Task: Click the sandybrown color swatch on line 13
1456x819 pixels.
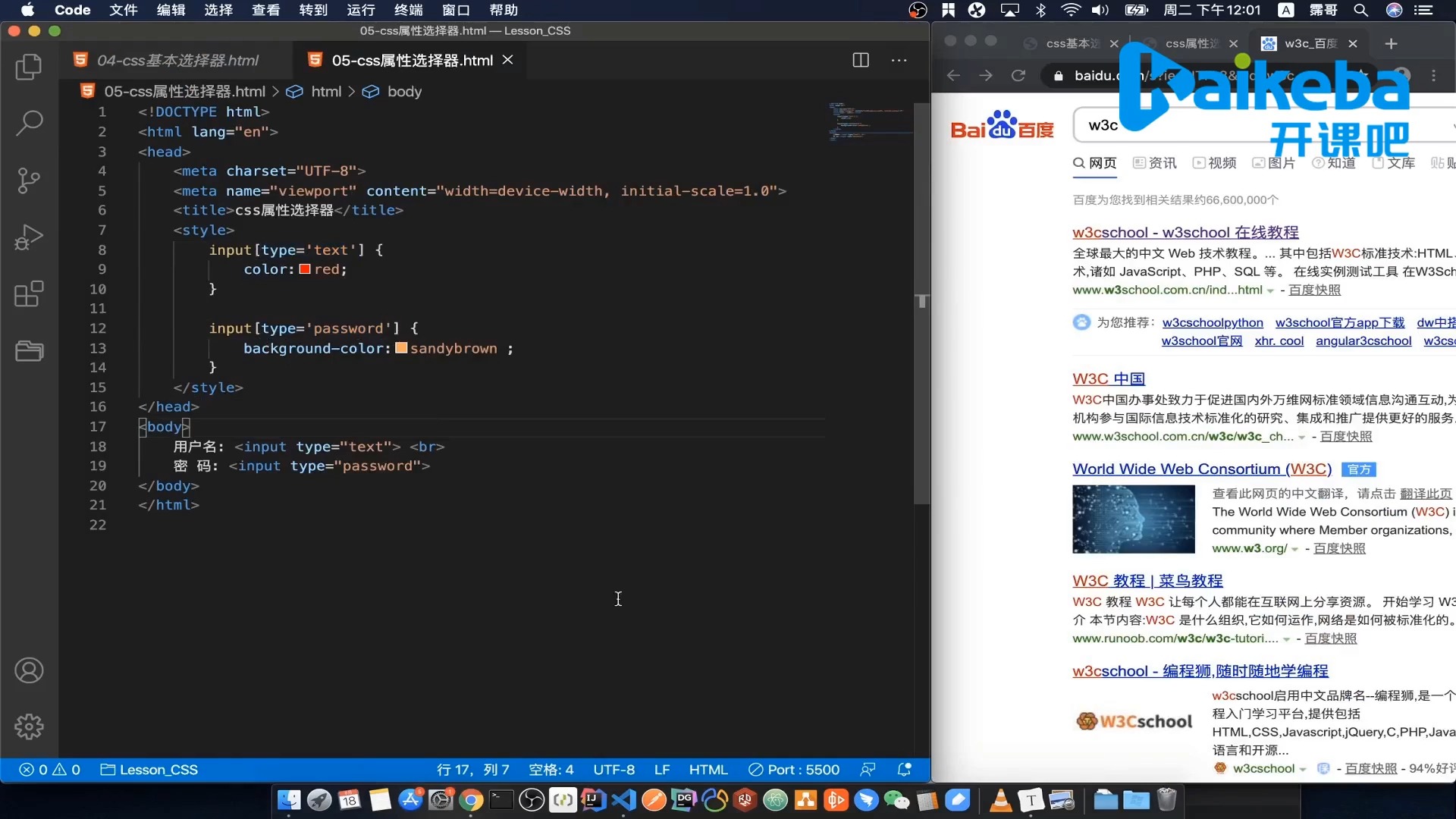Action: 401,348
